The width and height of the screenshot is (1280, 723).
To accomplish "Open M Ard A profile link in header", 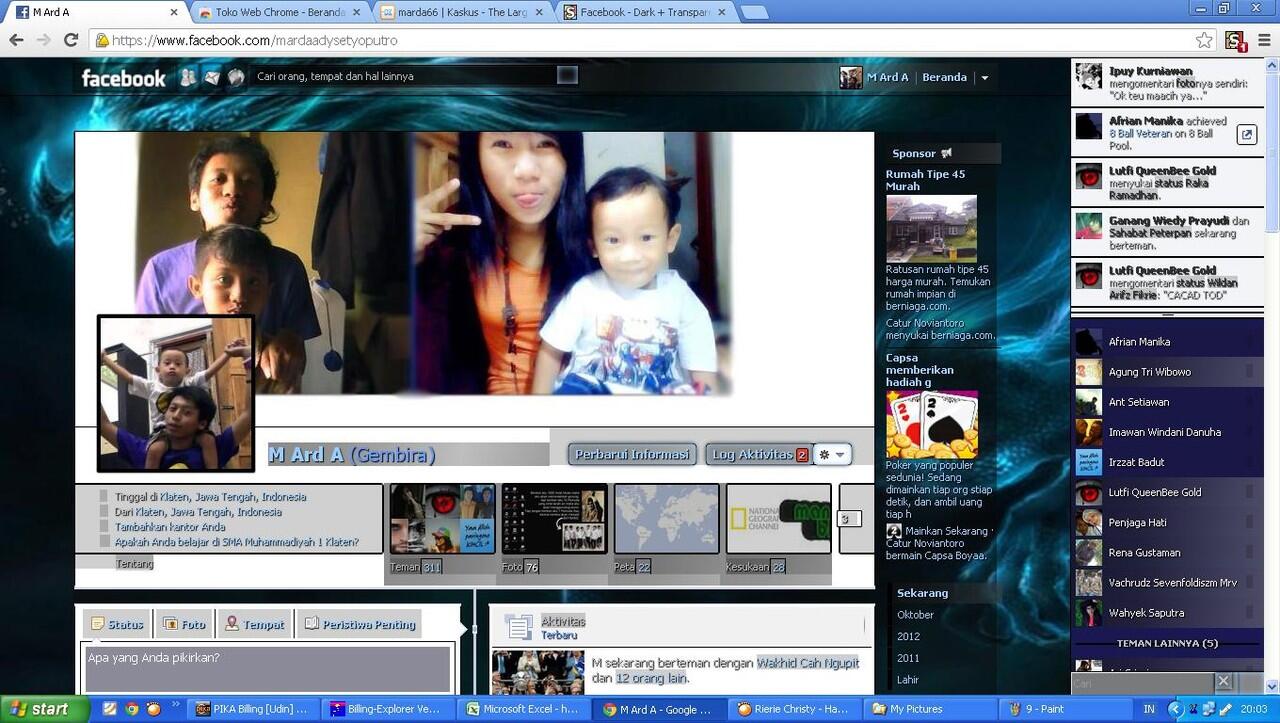I will [x=875, y=77].
